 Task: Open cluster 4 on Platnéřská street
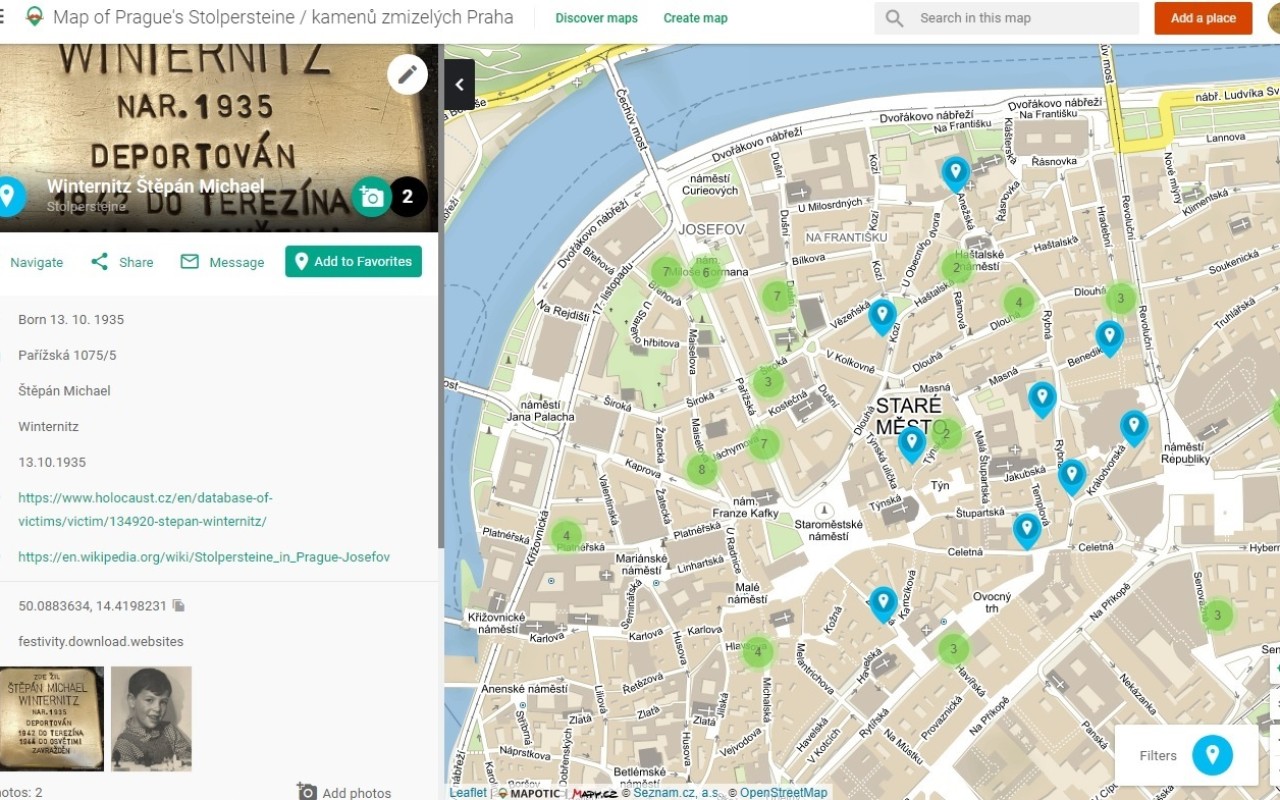(x=566, y=536)
